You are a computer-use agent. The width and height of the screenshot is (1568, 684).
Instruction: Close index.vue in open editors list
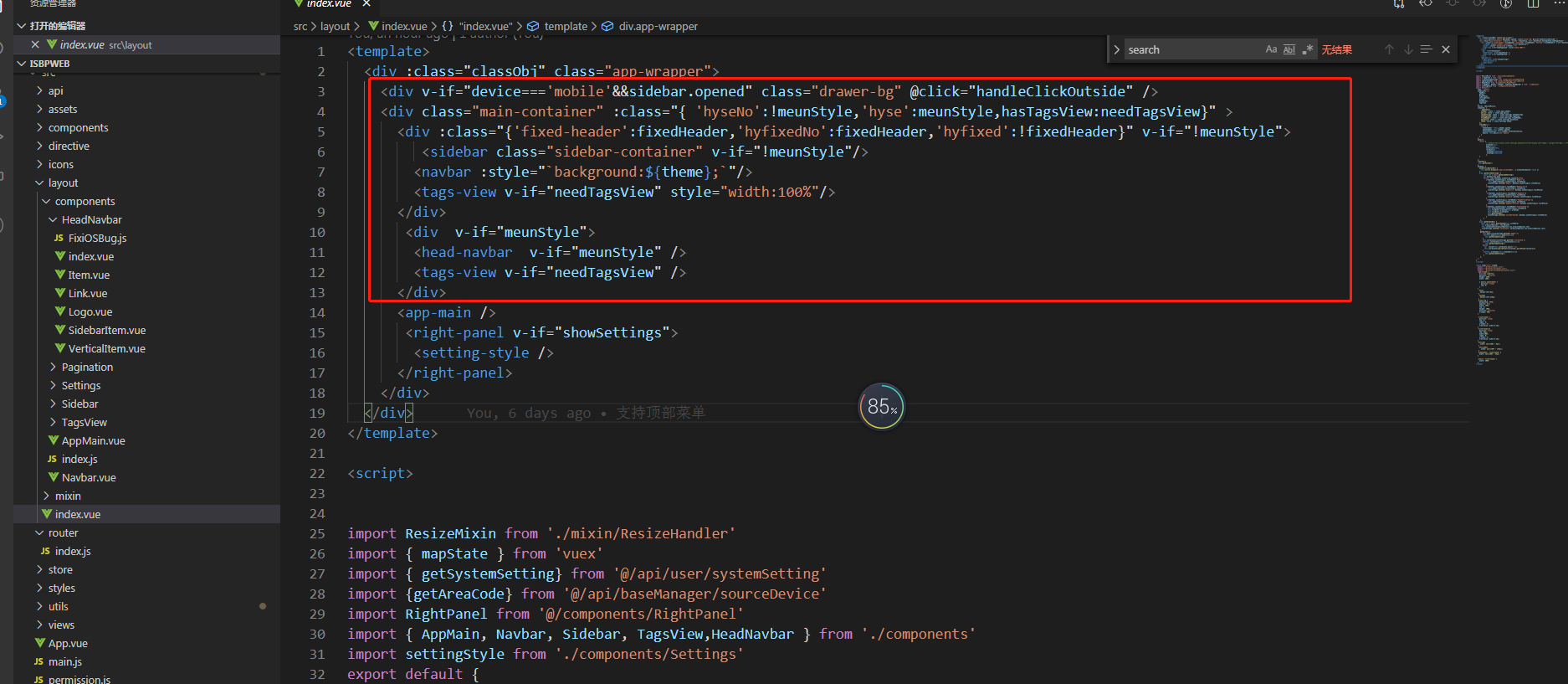pyautogui.click(x=34, y=44)
